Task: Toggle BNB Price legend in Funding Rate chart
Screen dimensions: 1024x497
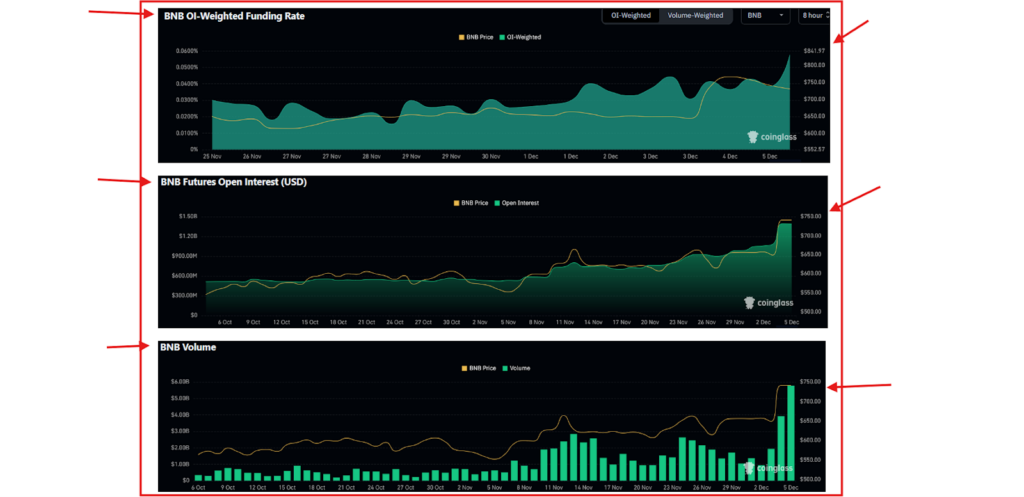Action: (476, 37)
